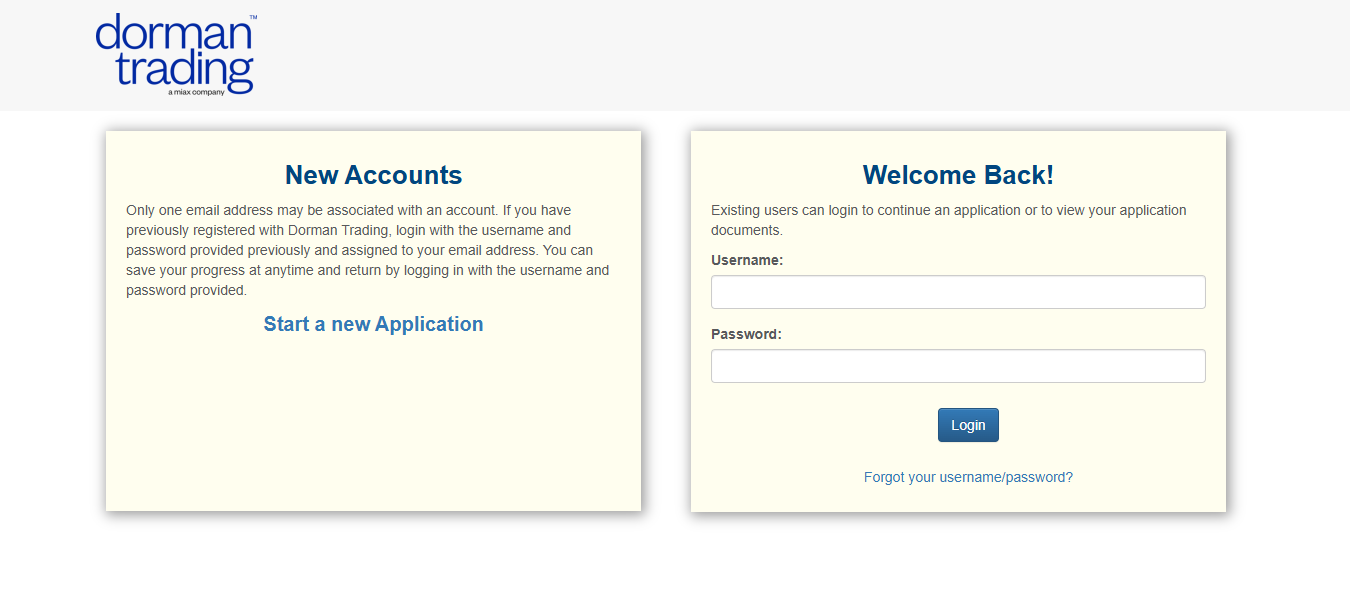This screenshot has height=598, width=1350.
Task: Focus the Password input field
Action: click(957, 366)
